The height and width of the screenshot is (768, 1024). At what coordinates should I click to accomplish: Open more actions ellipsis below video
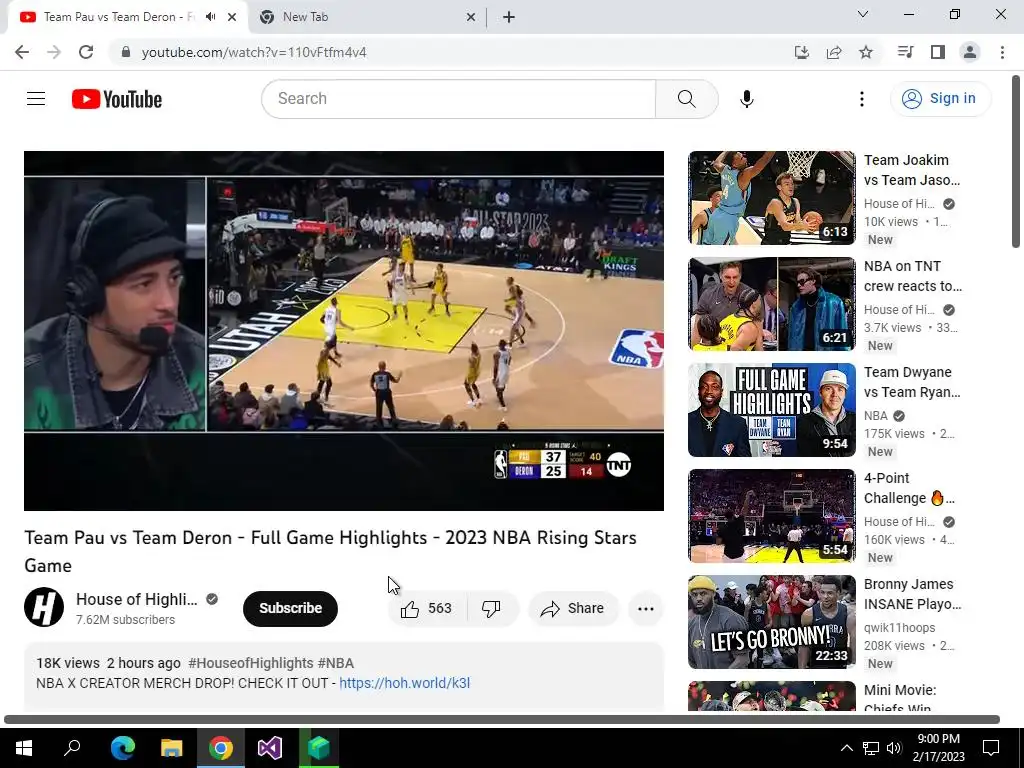[x=645, y=609]
